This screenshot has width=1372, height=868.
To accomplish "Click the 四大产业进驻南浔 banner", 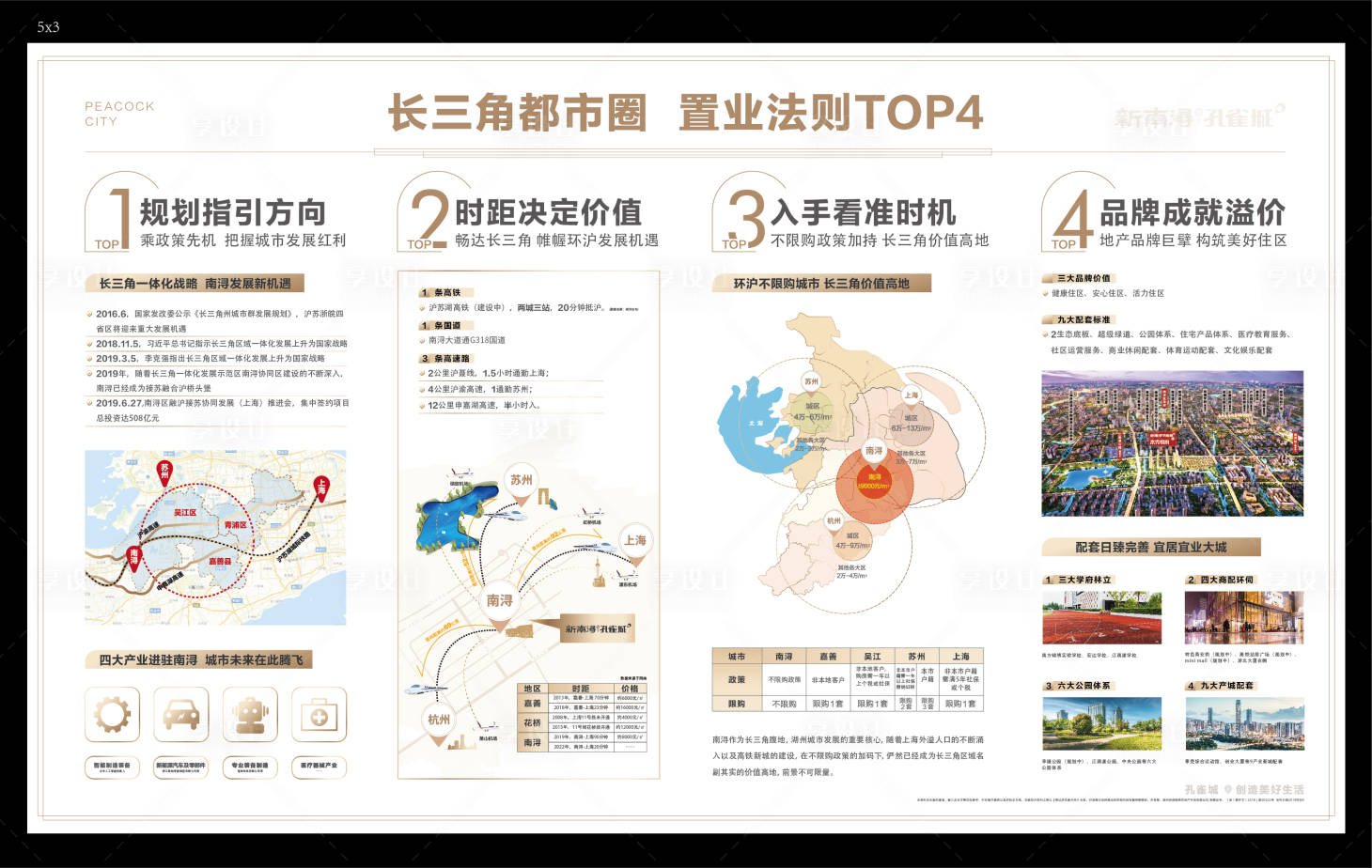I will click(198, 660).
